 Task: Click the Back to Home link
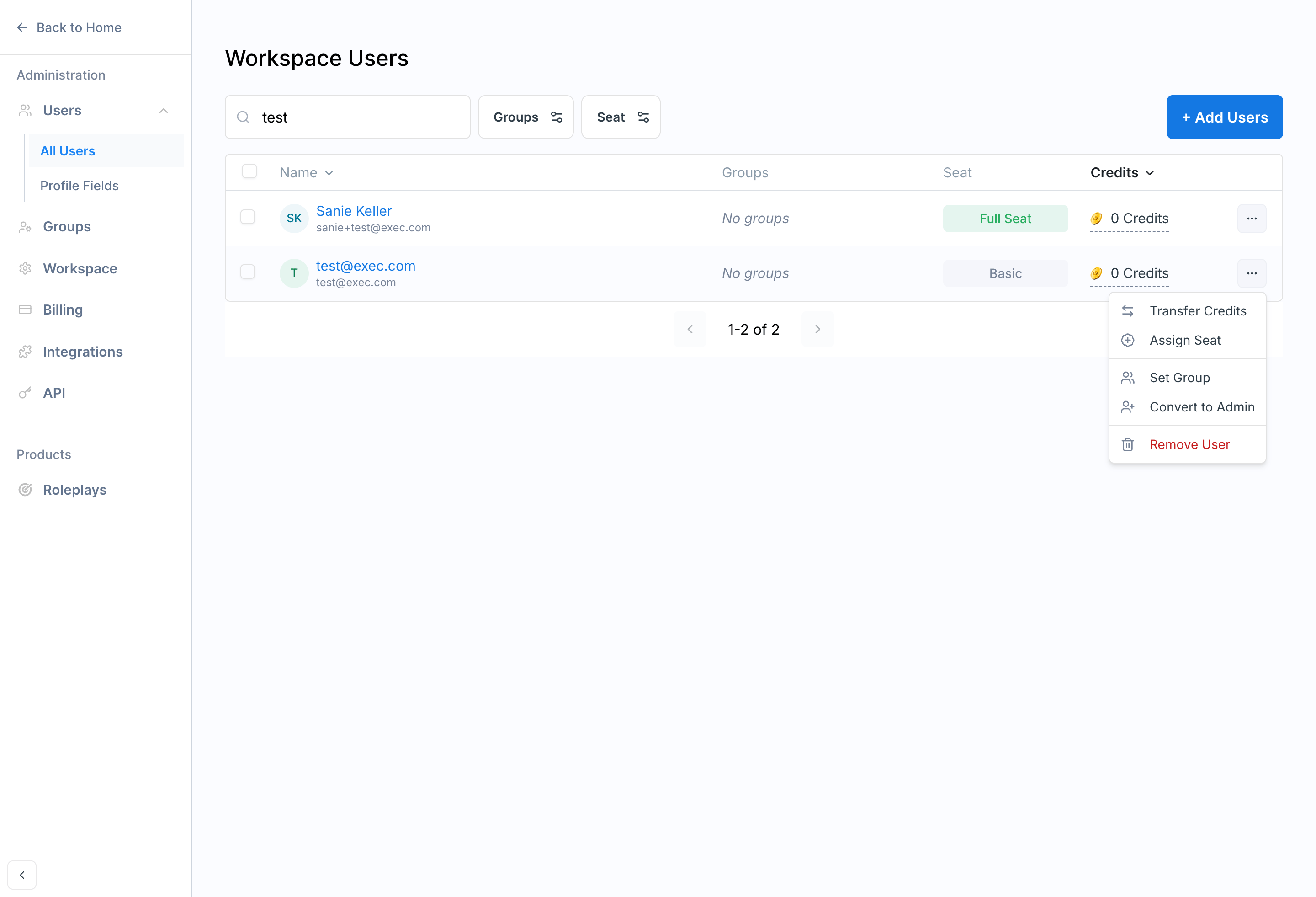[x=69, y=27]
